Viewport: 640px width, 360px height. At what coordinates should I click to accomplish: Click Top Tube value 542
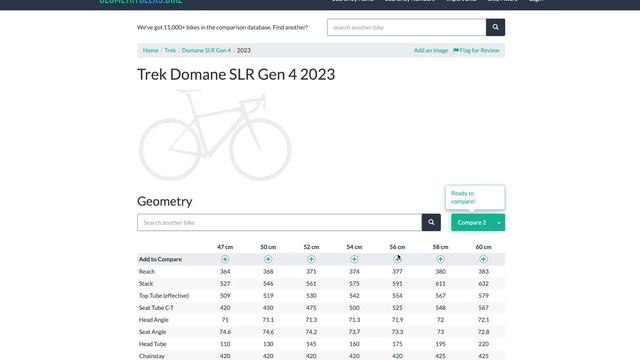pyautogui.click(x=354, y=296)
